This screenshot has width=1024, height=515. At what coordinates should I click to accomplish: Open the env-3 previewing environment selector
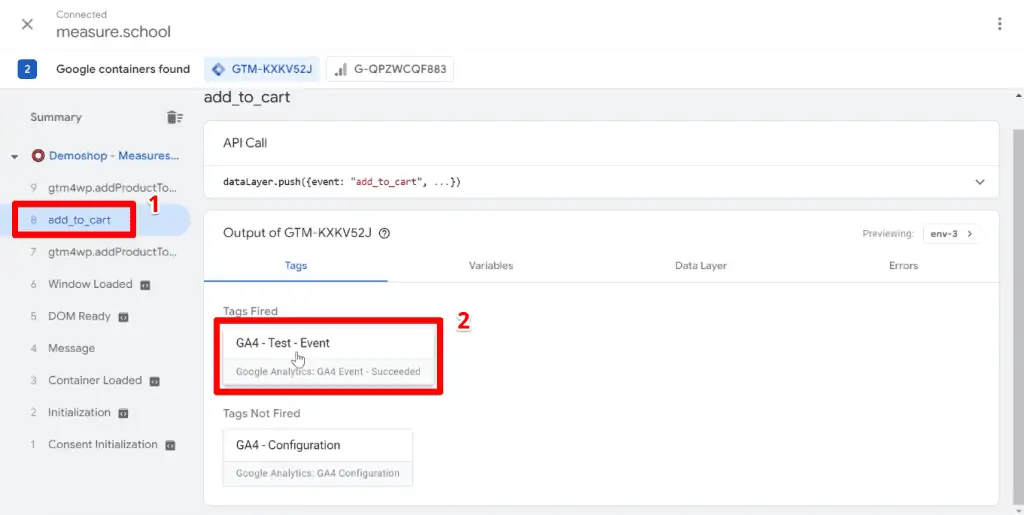point(953,234)
